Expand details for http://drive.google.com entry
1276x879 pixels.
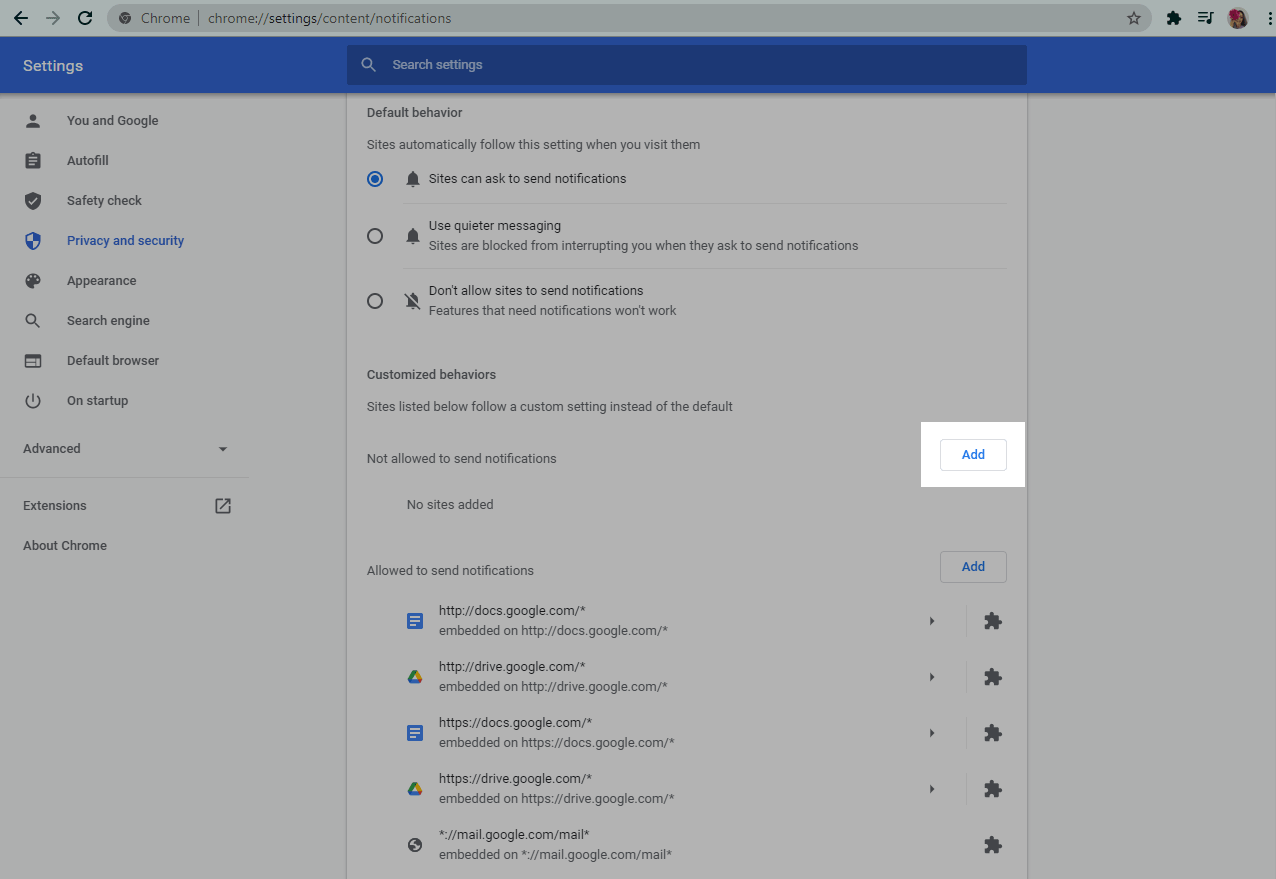point(931,677)
